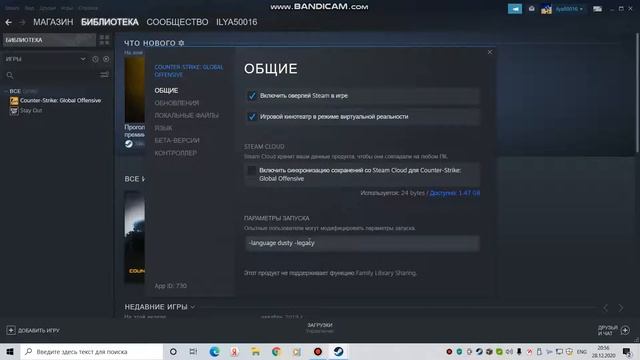Screen dimensions: 640x360
Task: Open What's New settings gear
Action: [181, 43]
